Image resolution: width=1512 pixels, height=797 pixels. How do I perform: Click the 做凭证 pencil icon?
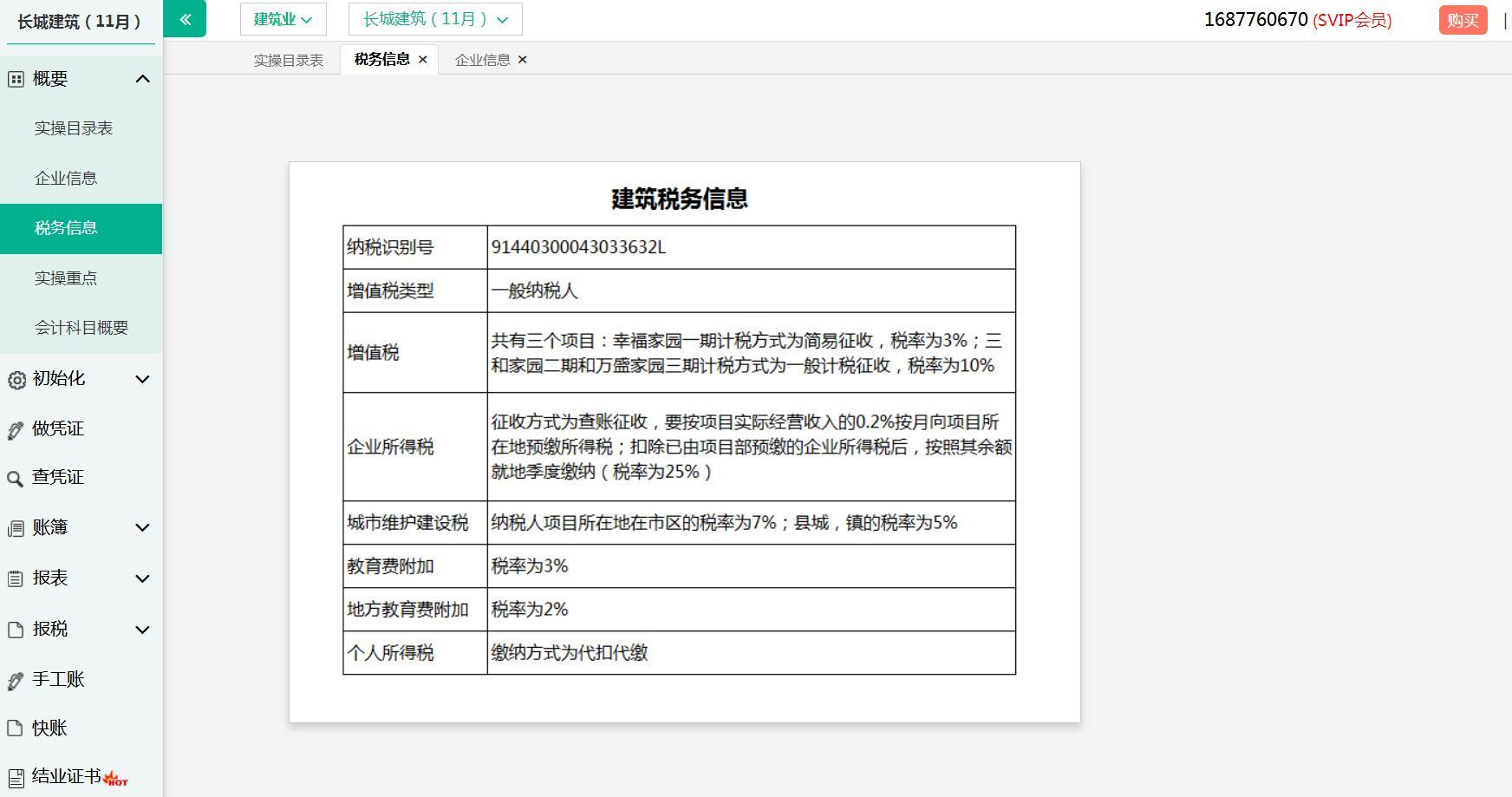[16, 430]
